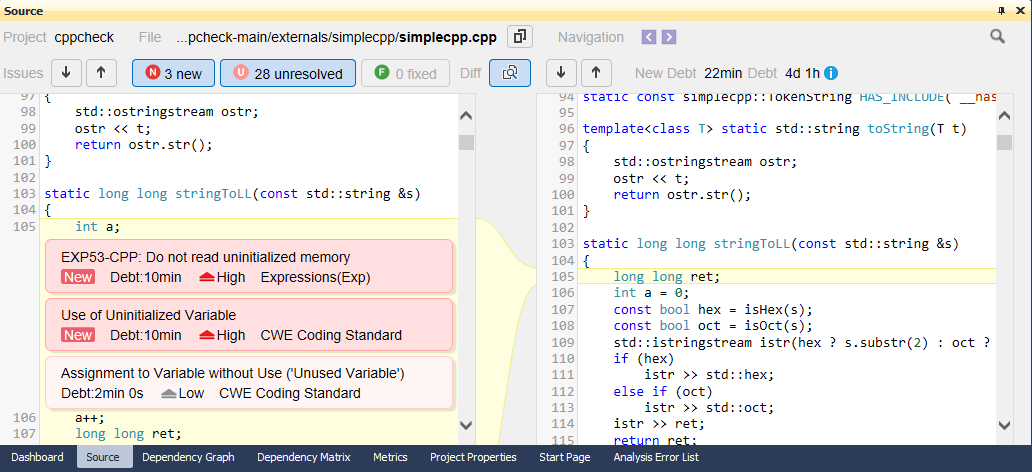Go to next issue down arrow
Image resolution: width=1032 pixels, height=472 pixels.
[x=66, y=73]
